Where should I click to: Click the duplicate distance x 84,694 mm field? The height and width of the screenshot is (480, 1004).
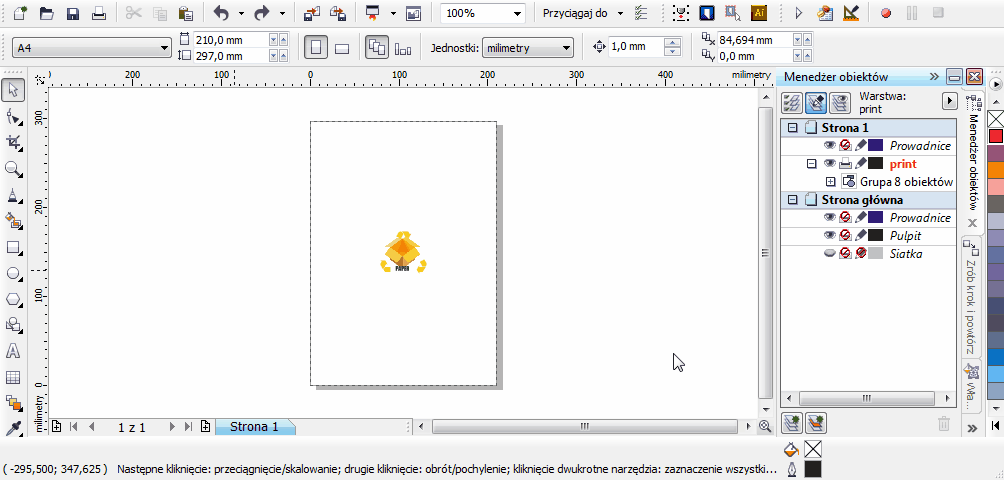click(x=755, y=40)
